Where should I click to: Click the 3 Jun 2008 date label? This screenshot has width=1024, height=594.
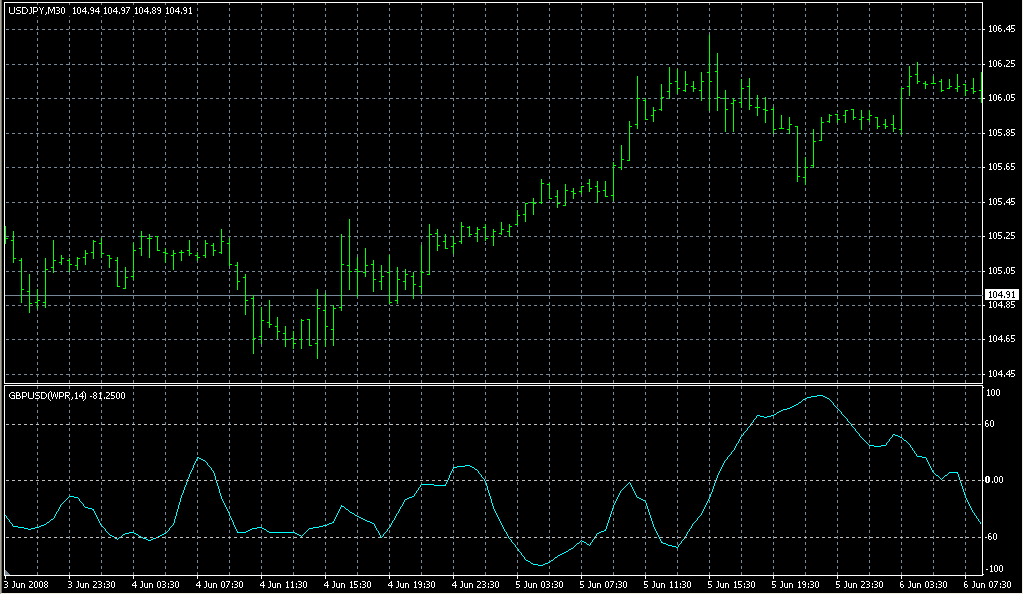coord(26,585)
